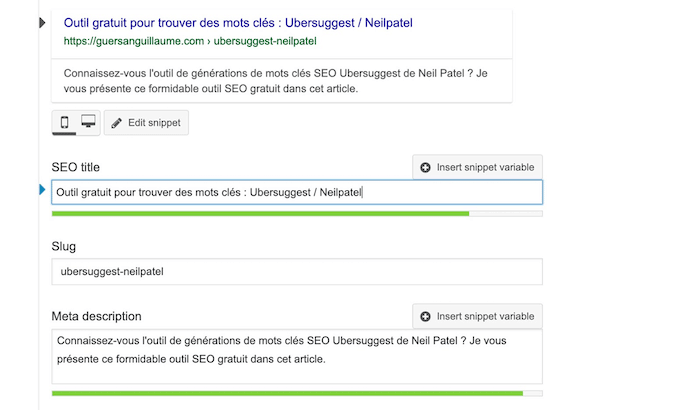Image resolution: width=700 pixels, height=410 pixels.
Task: Click the "SEO title" field label
Action: (x=76, y=167)
